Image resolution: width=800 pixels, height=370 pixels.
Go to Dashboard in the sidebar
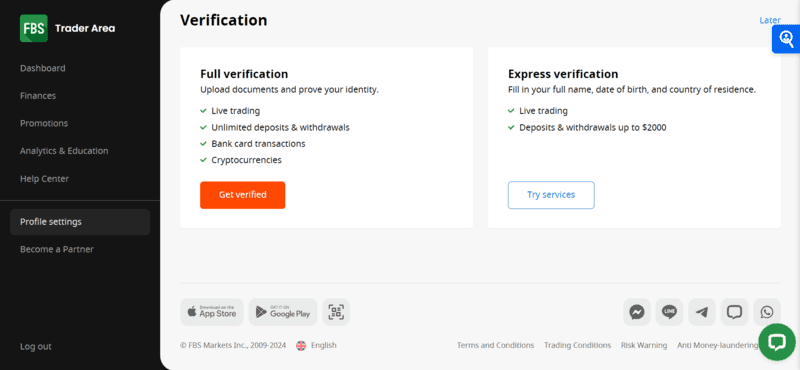click(x=43, y=68)
